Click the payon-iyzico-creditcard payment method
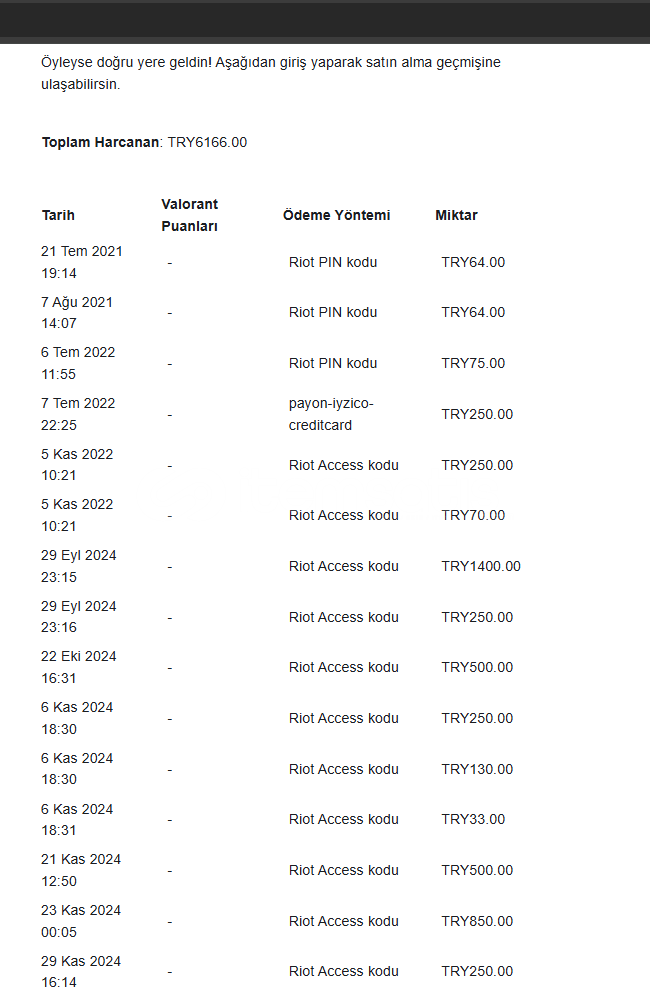Image resolution: width=650 pixels, height=989 pixels. click(x=331, y=414)
